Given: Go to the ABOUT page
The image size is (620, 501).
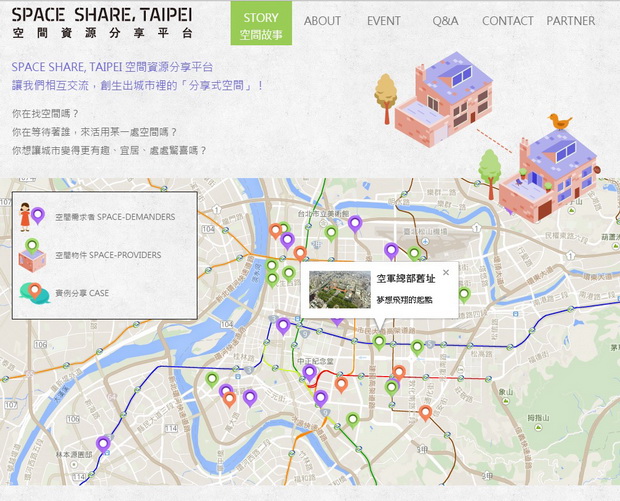Looking at the screenshot, I should 322,21.
